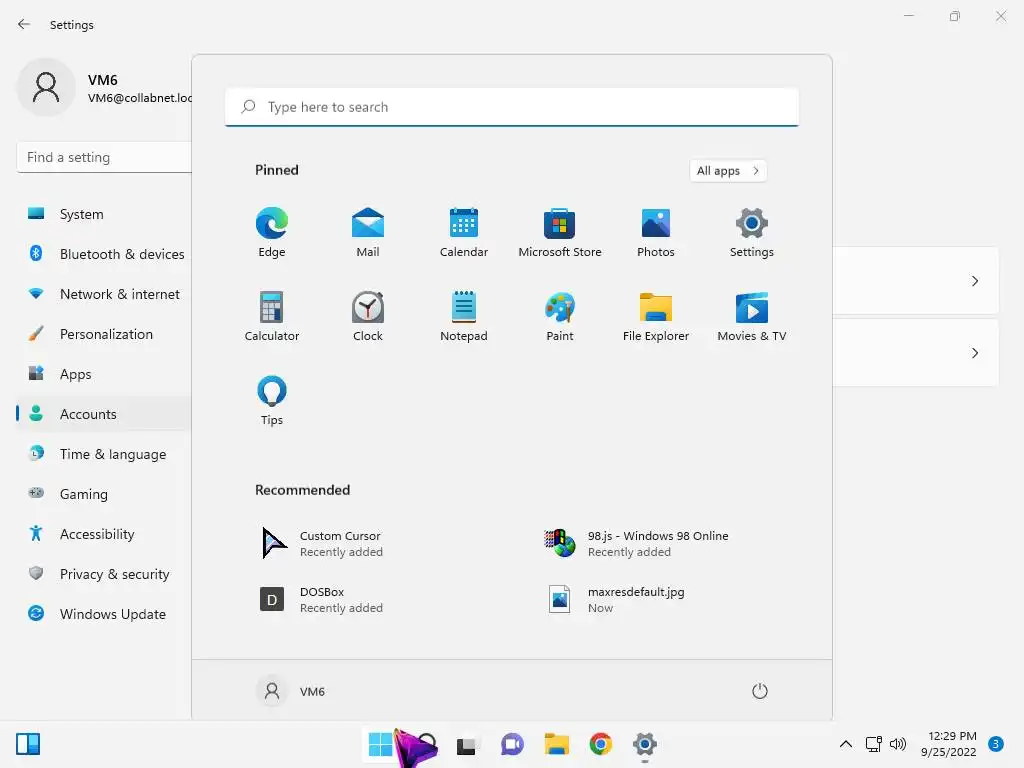Click the Find a setting field

coord(104,157)
